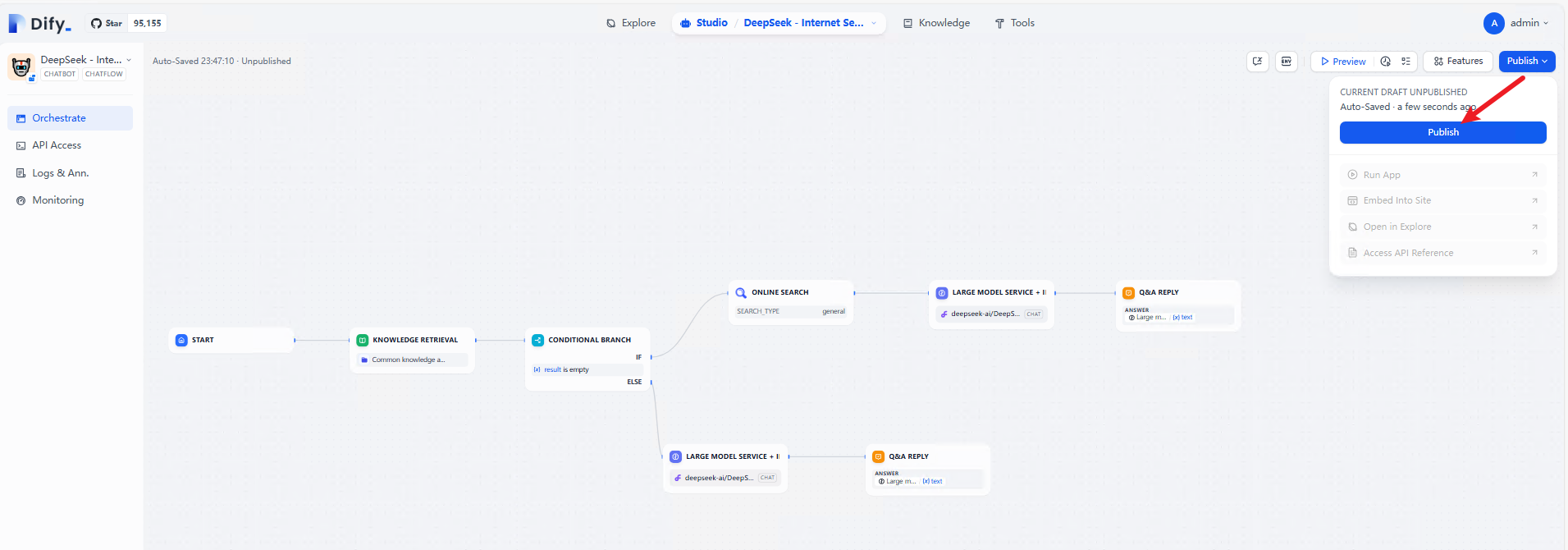Click the START node home icon
This screenshot has height=550, width=1568.
[181, 340]
